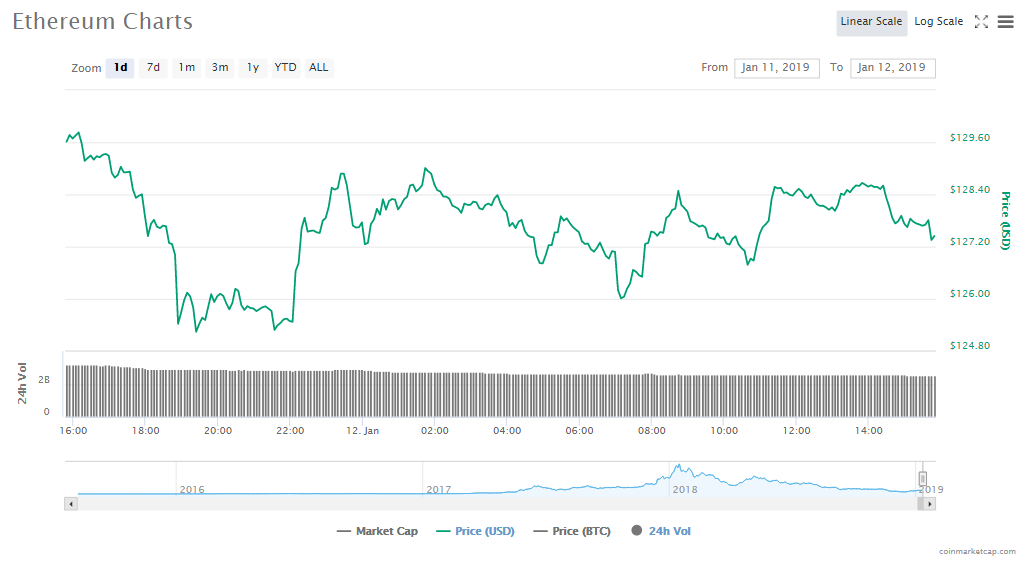Image resolution: width=1034 pixels, height=562 pixels.
Task: Toggle the Market Cap legend series
Action: pyautogui.click(x=378, y=531)
